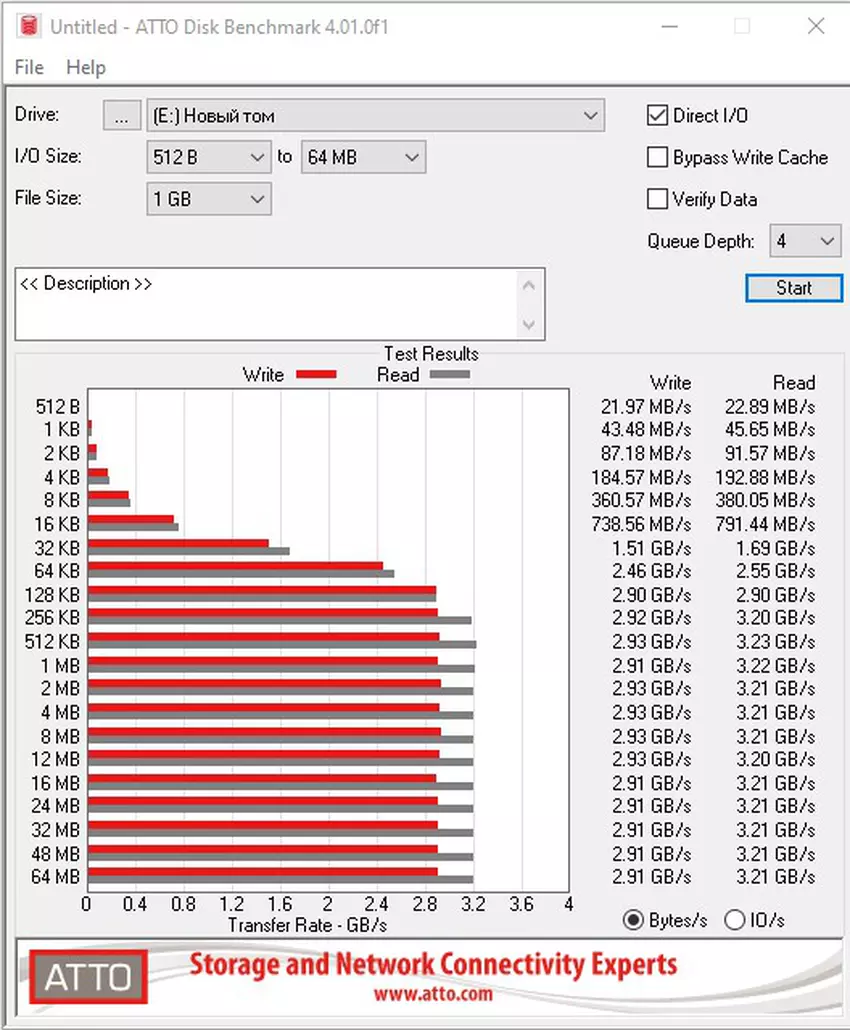
Task: Click the drive browse button with ellipsis
Action: click(x=121, y=116)
